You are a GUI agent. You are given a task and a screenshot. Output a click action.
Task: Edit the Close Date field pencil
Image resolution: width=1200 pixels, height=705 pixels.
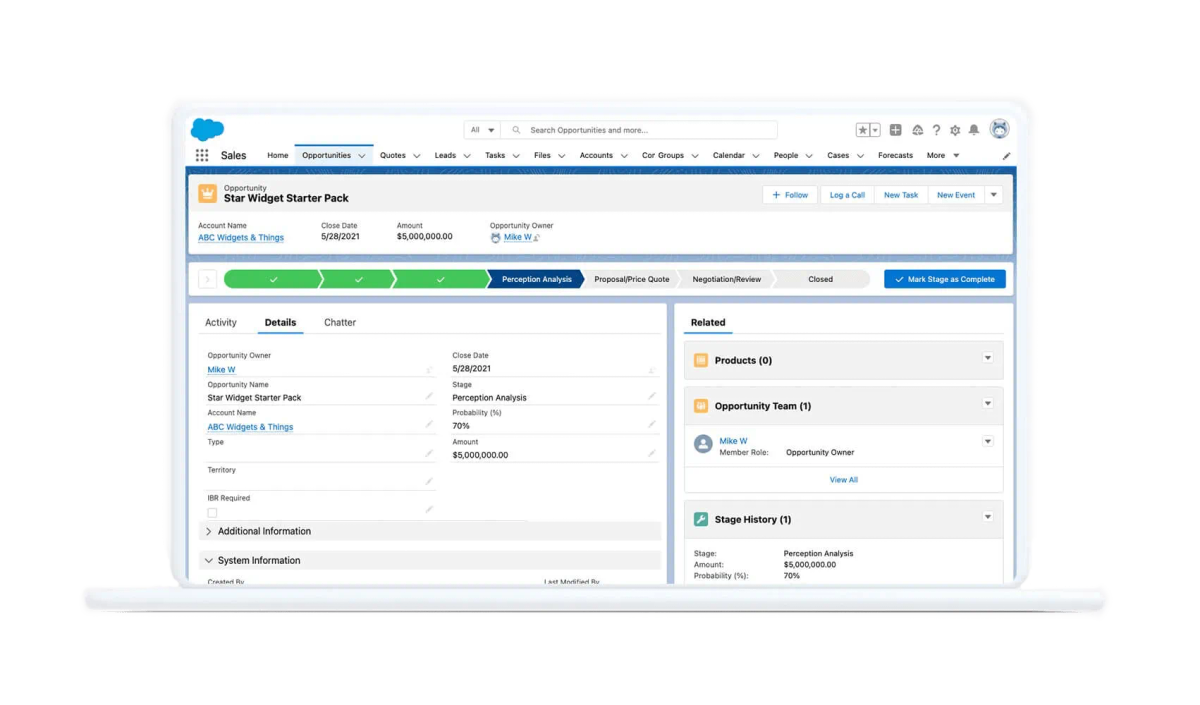[651, 369]
